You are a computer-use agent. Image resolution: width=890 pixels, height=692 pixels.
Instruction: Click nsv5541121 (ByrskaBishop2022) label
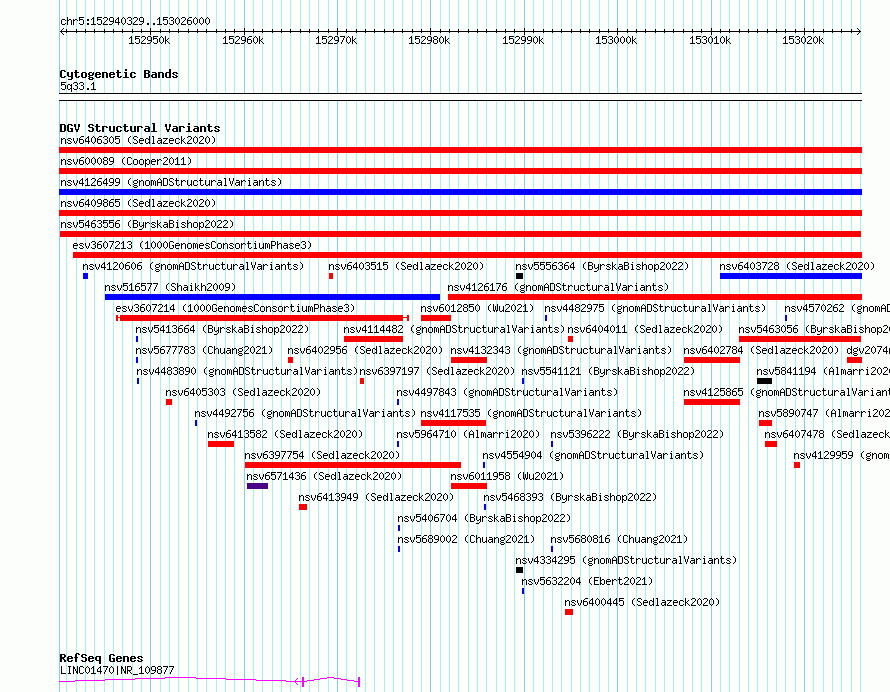click(608, 371)
